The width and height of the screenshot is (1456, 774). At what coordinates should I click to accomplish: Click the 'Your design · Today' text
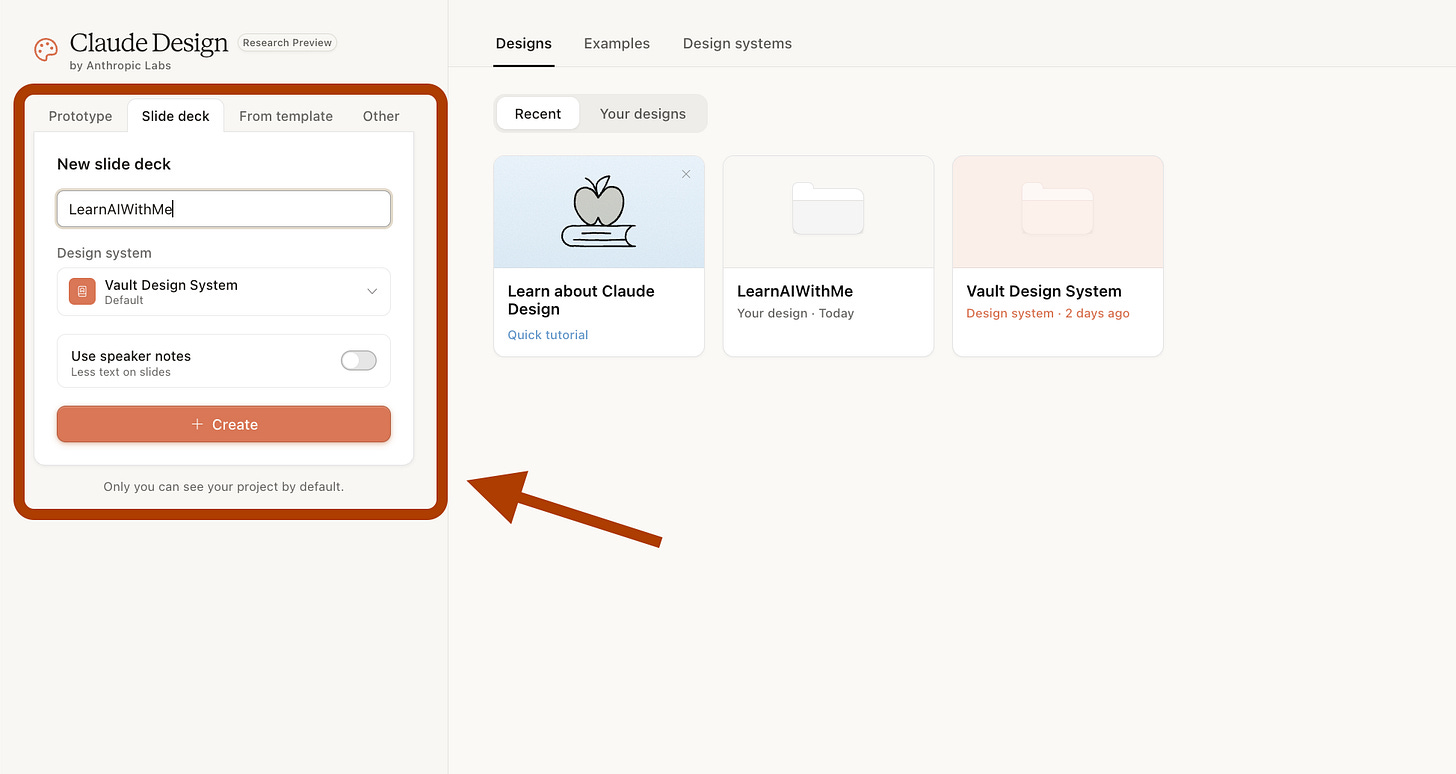tap(796, 313)
